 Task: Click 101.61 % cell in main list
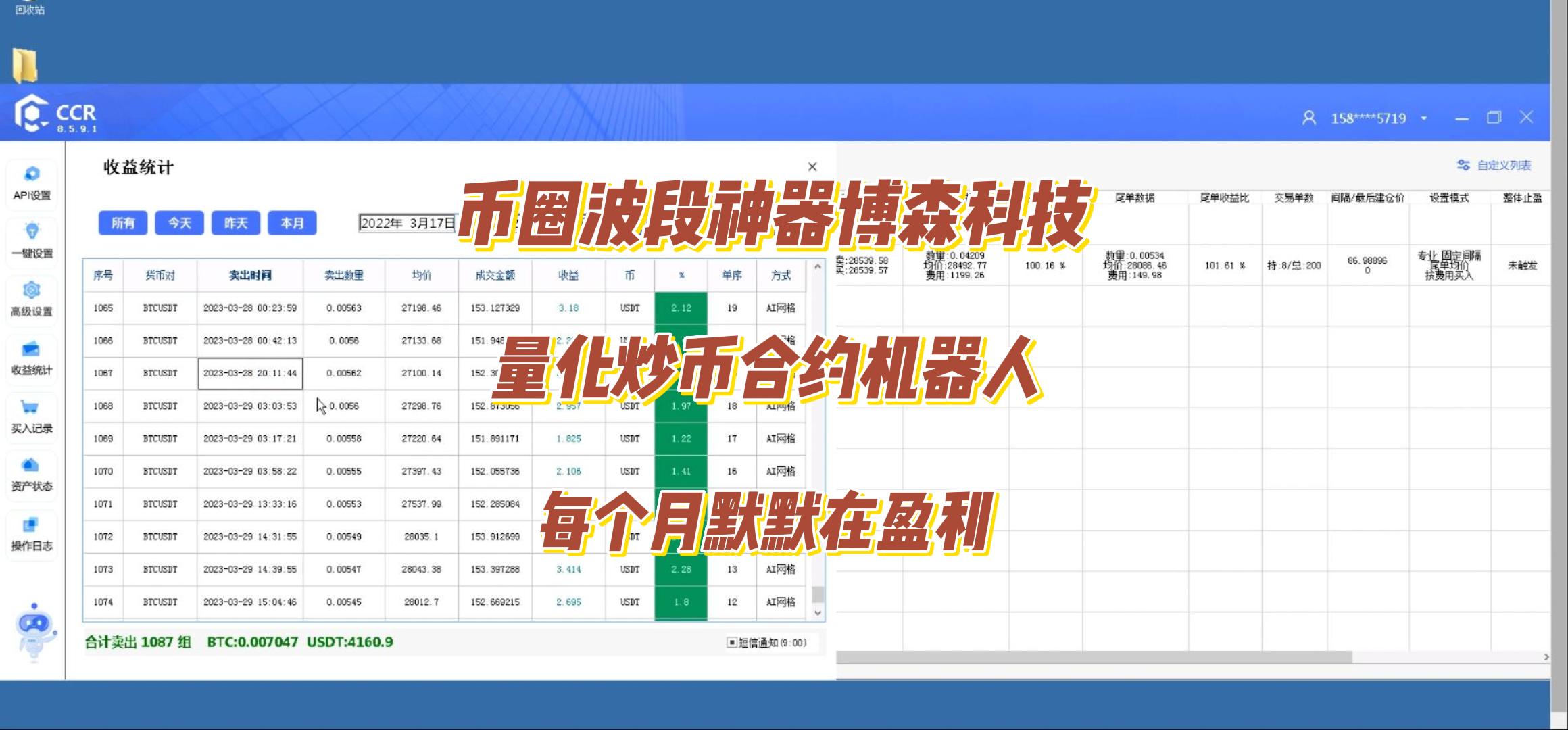tap(1225, 266)
